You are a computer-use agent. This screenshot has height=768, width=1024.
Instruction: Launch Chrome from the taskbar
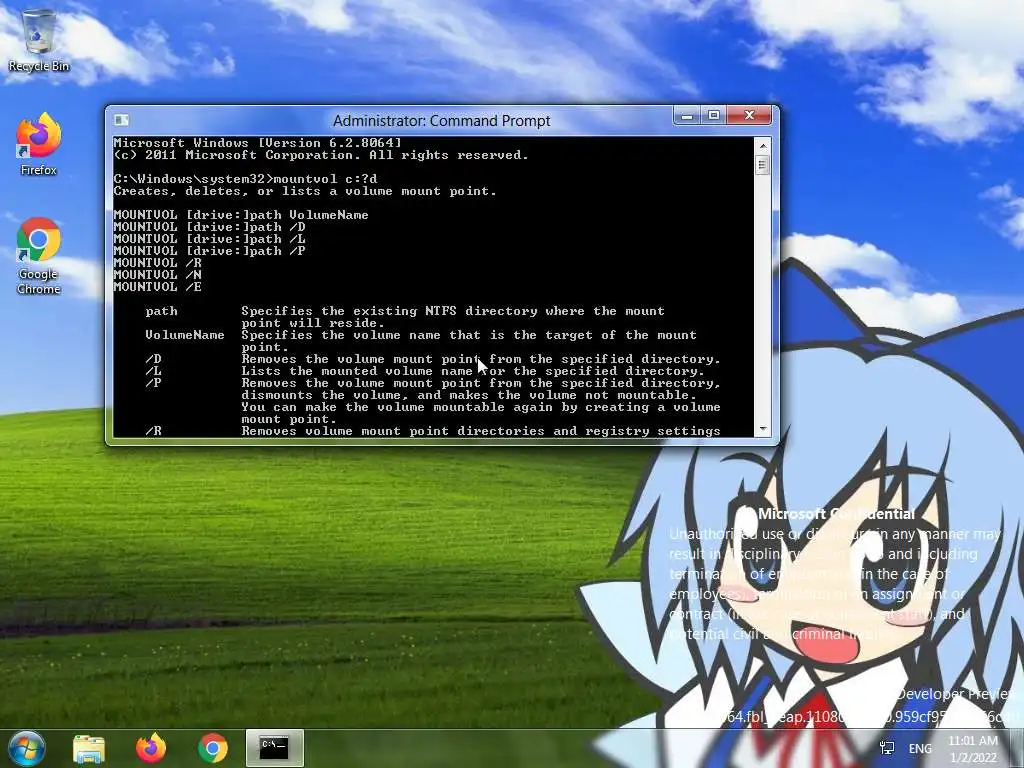point(212,748)
